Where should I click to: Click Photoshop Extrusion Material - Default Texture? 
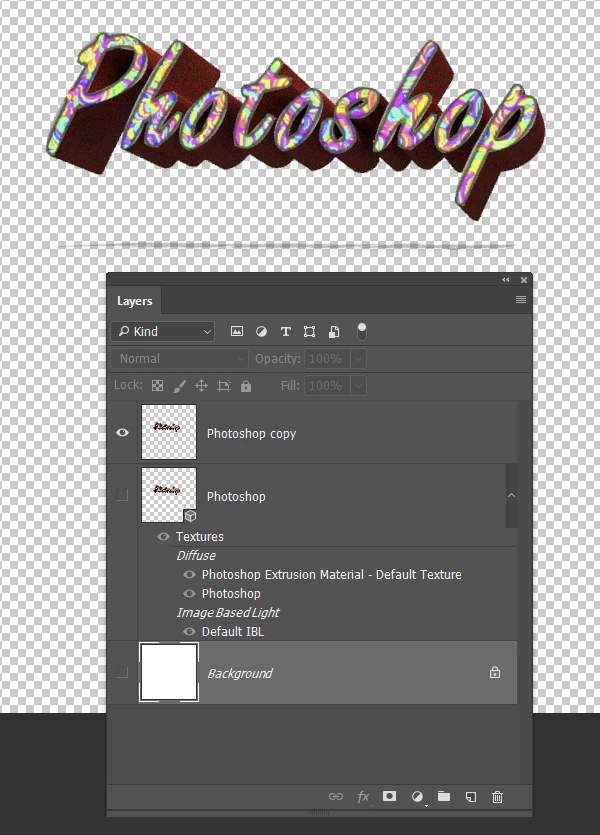click(331, 575)
